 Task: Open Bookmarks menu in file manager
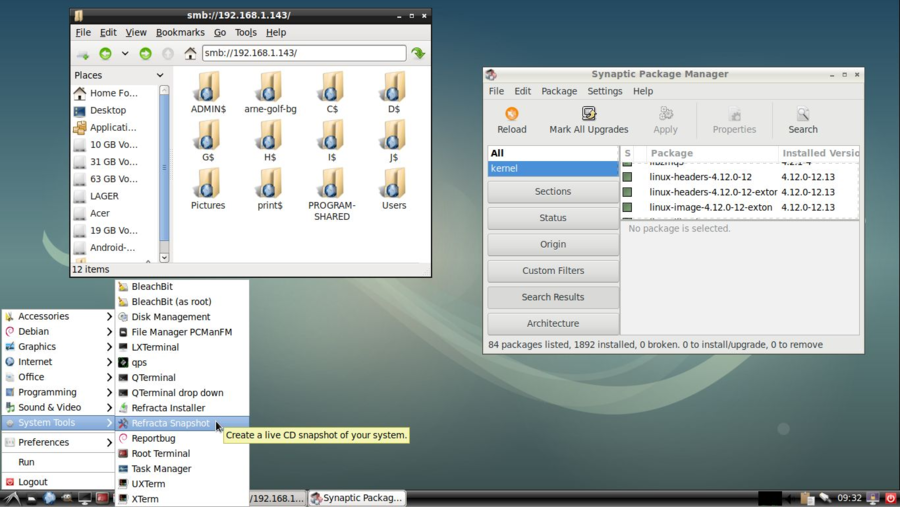180,33
